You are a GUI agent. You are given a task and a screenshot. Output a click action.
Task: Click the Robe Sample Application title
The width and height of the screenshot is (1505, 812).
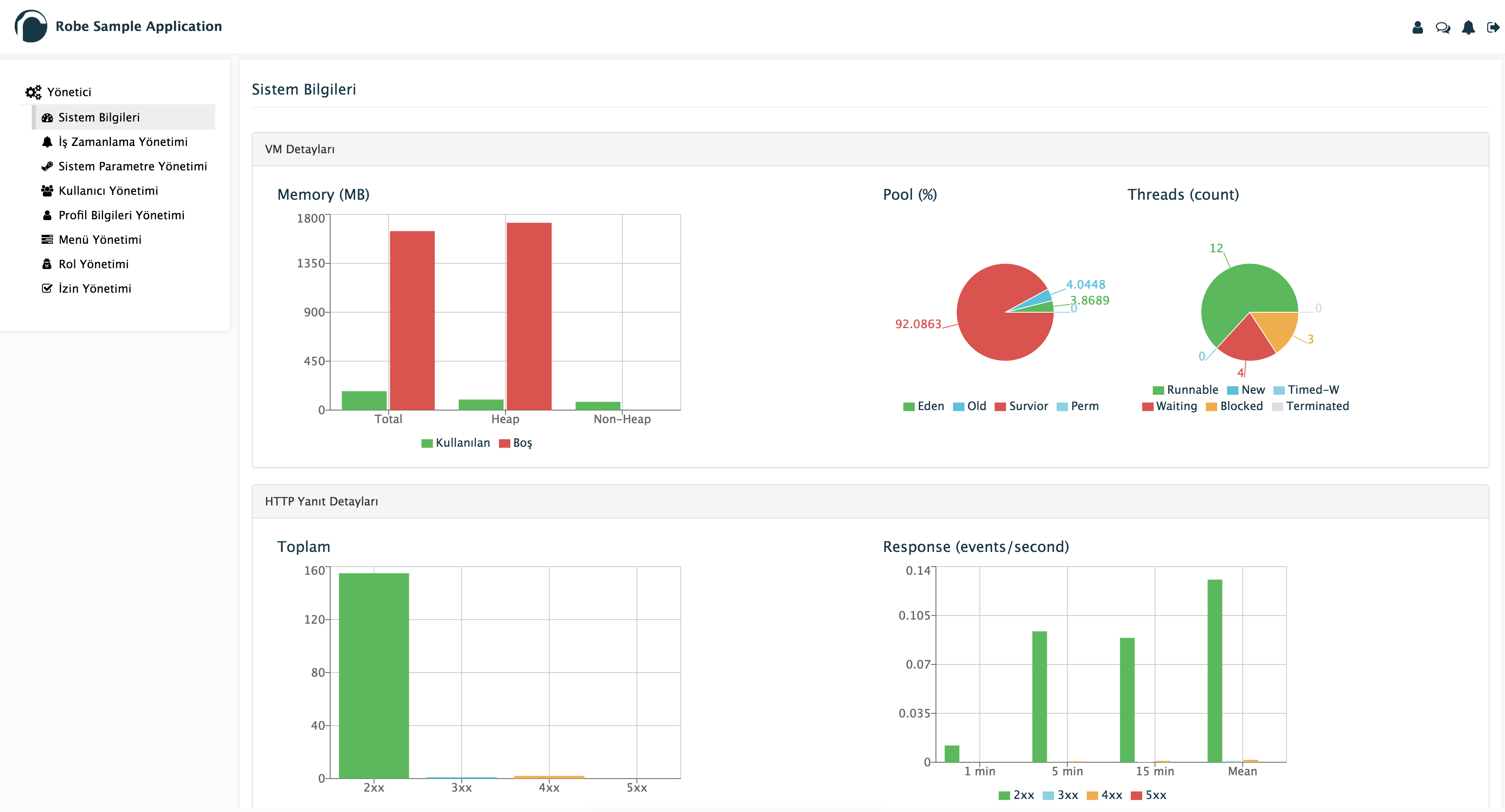139,26
